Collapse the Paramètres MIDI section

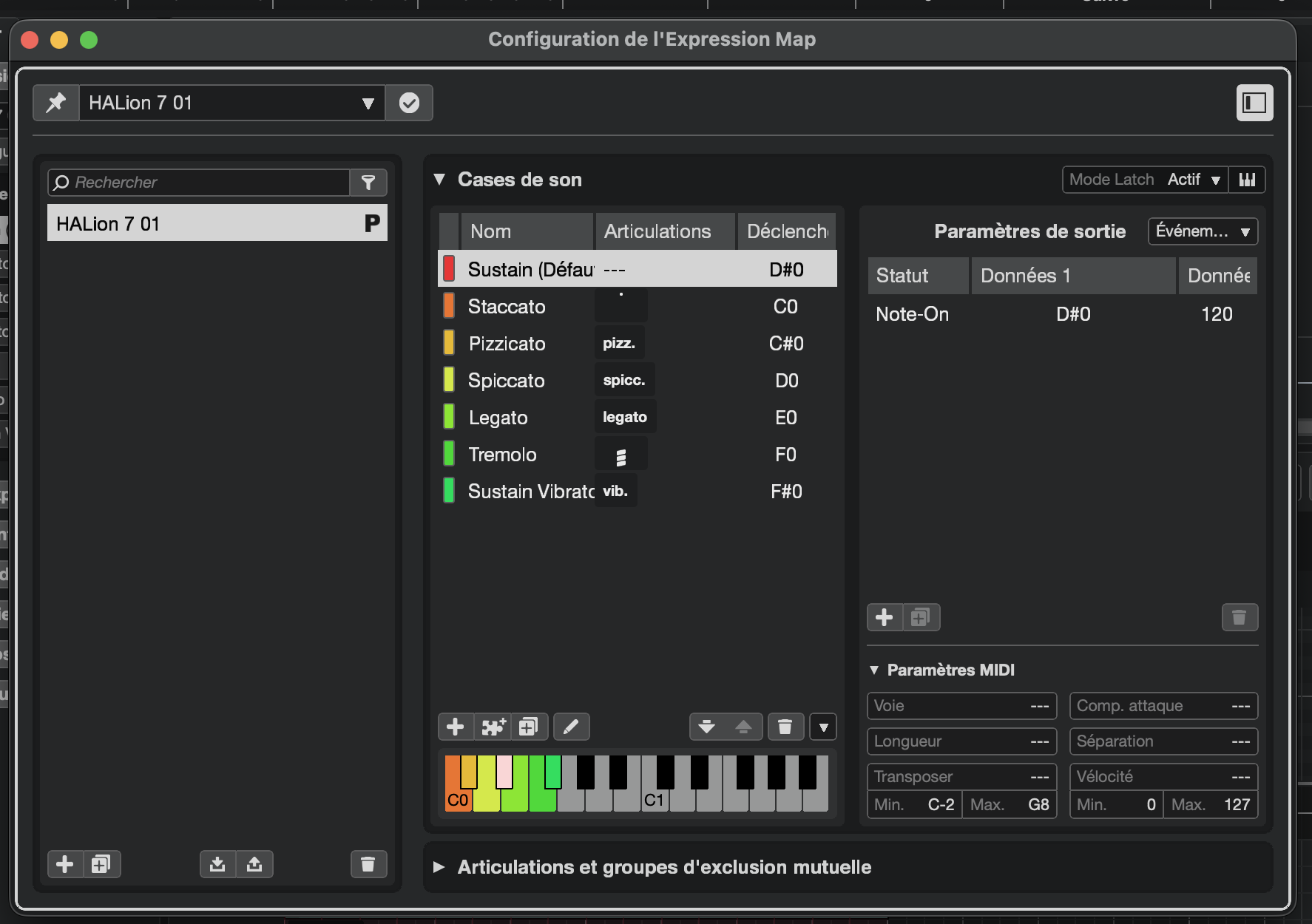pos(874,670)
